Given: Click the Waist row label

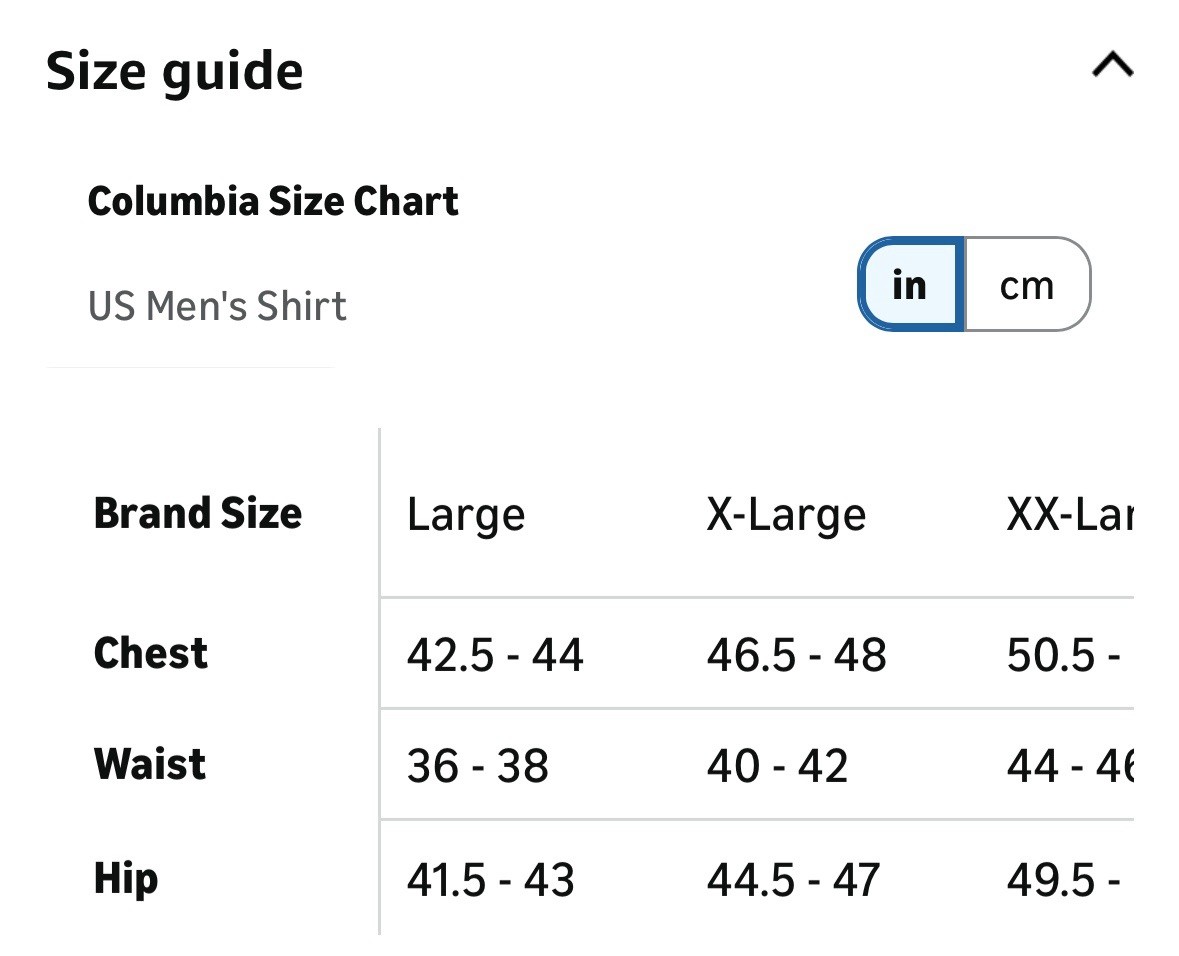Looking at the screenshot, I should (150, 764).
